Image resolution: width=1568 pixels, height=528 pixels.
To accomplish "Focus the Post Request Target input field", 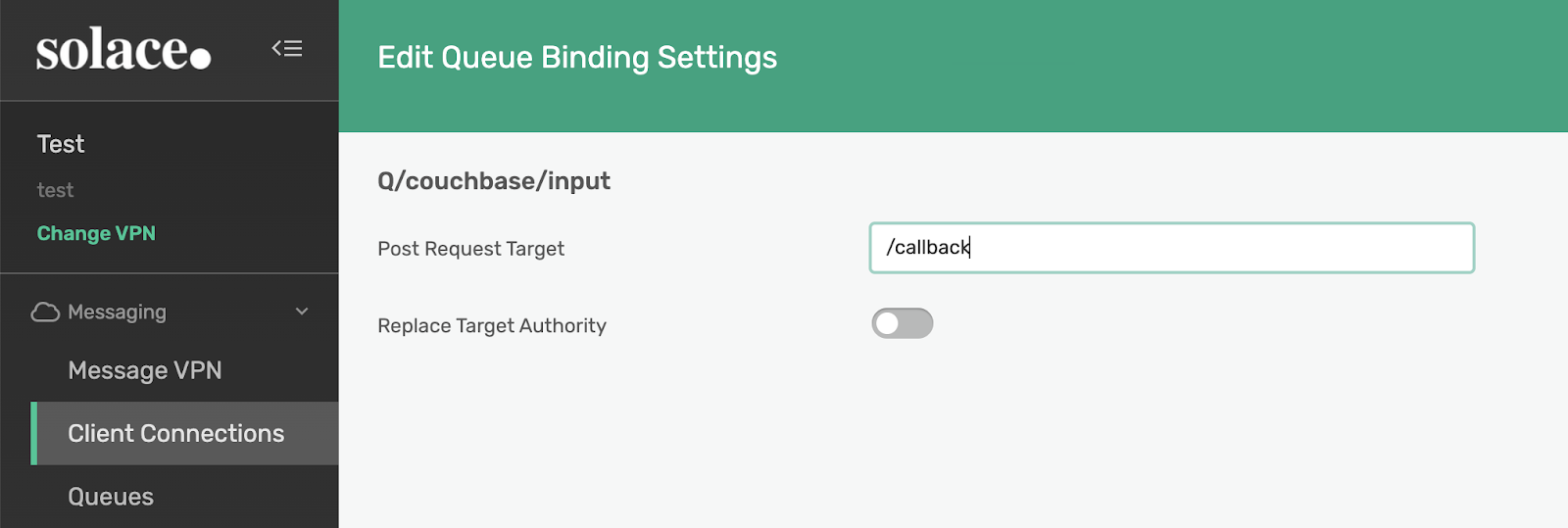I will [1172, 248].
